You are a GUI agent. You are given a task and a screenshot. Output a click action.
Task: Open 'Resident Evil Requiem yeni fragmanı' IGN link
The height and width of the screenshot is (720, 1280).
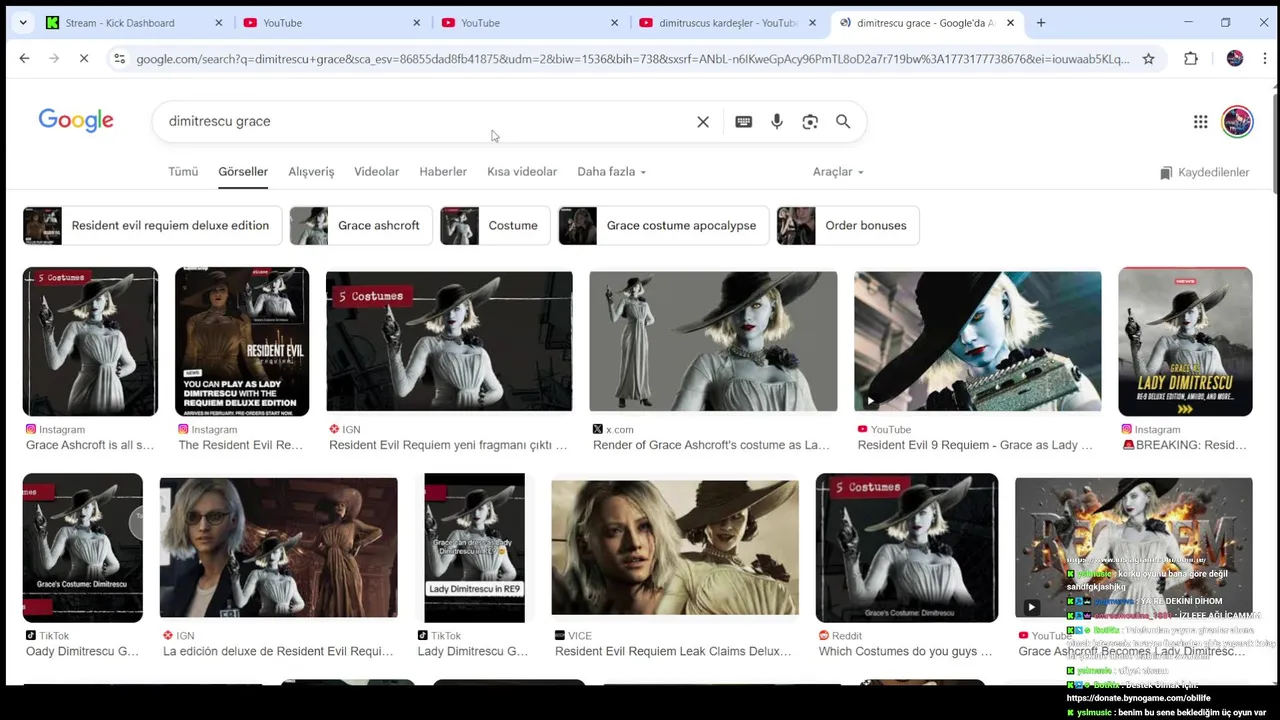tap(448, 445)
